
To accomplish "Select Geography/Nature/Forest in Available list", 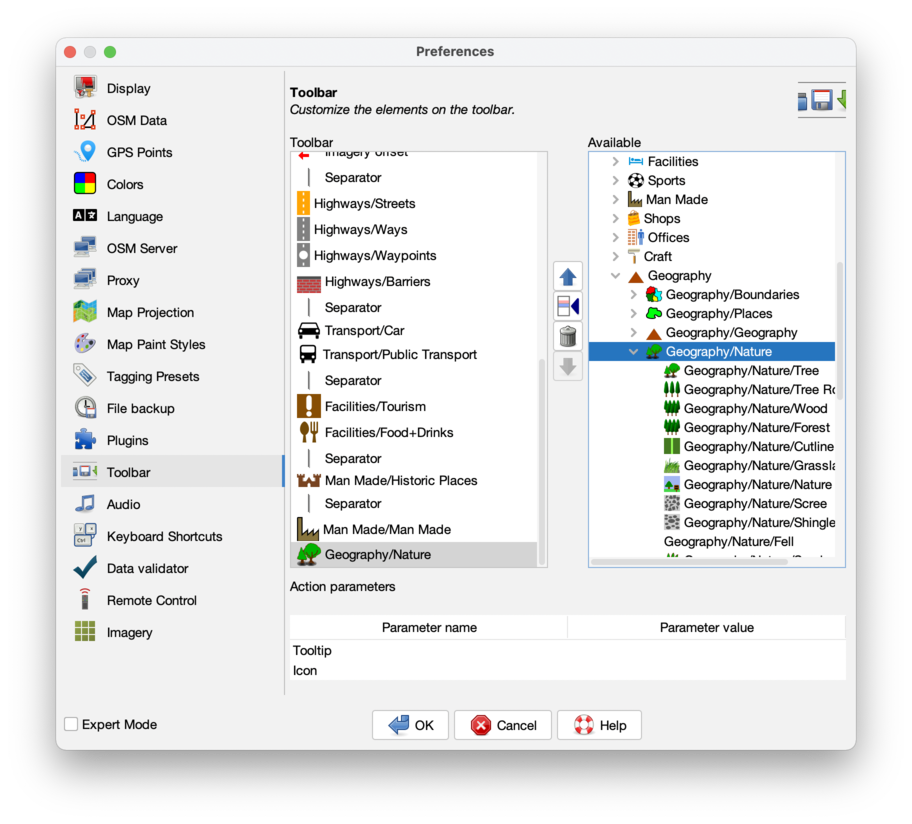I will 756,427.
